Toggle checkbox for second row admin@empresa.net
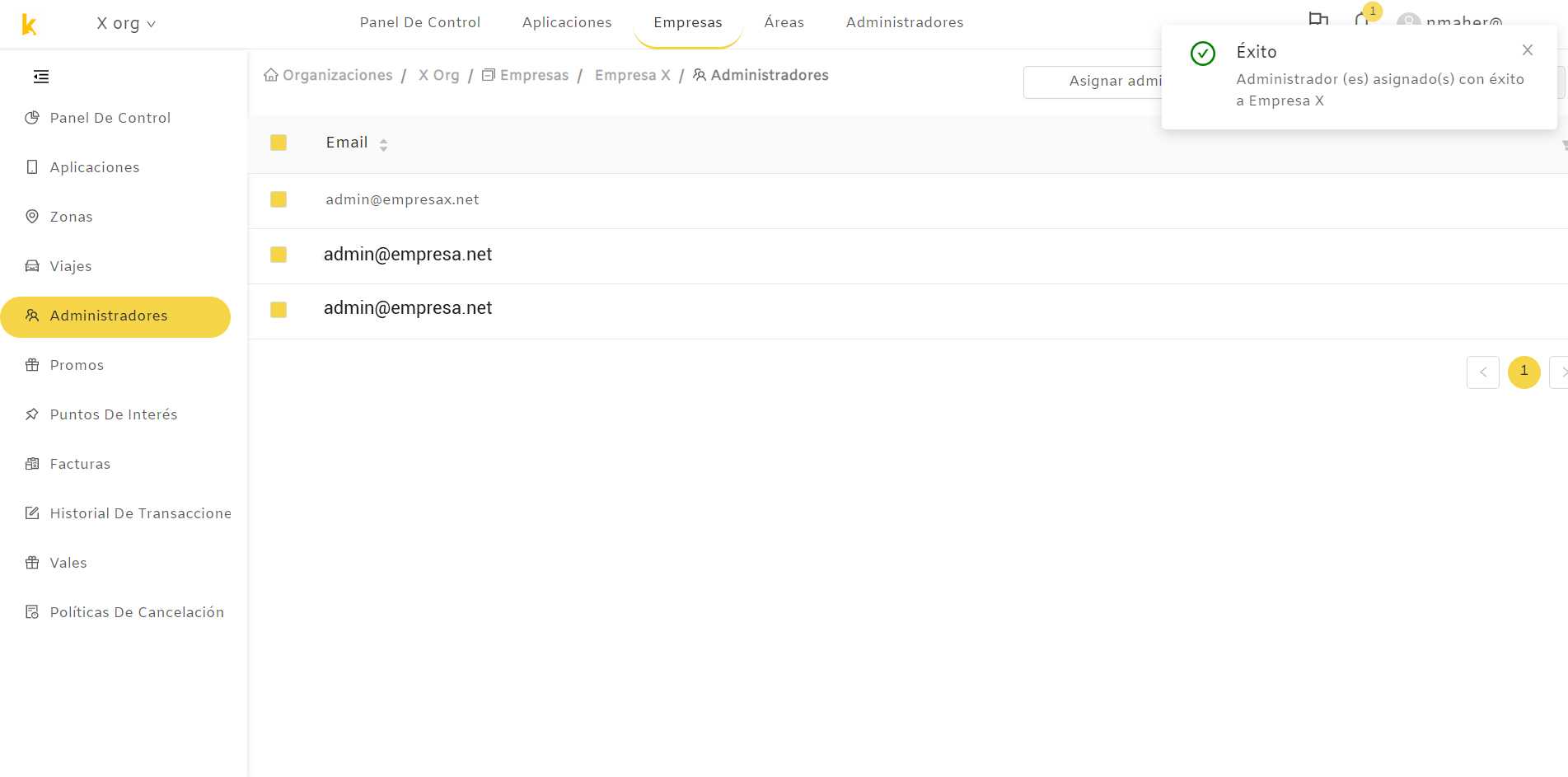 tap(278, 255)
